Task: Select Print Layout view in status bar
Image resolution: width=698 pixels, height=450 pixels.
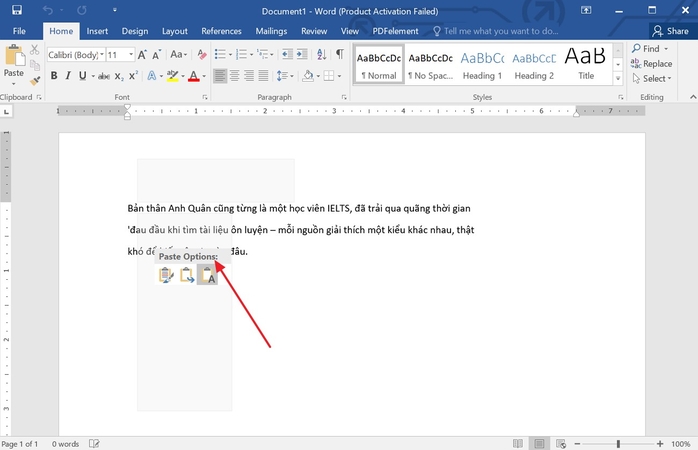Action: tap(539, 444)
